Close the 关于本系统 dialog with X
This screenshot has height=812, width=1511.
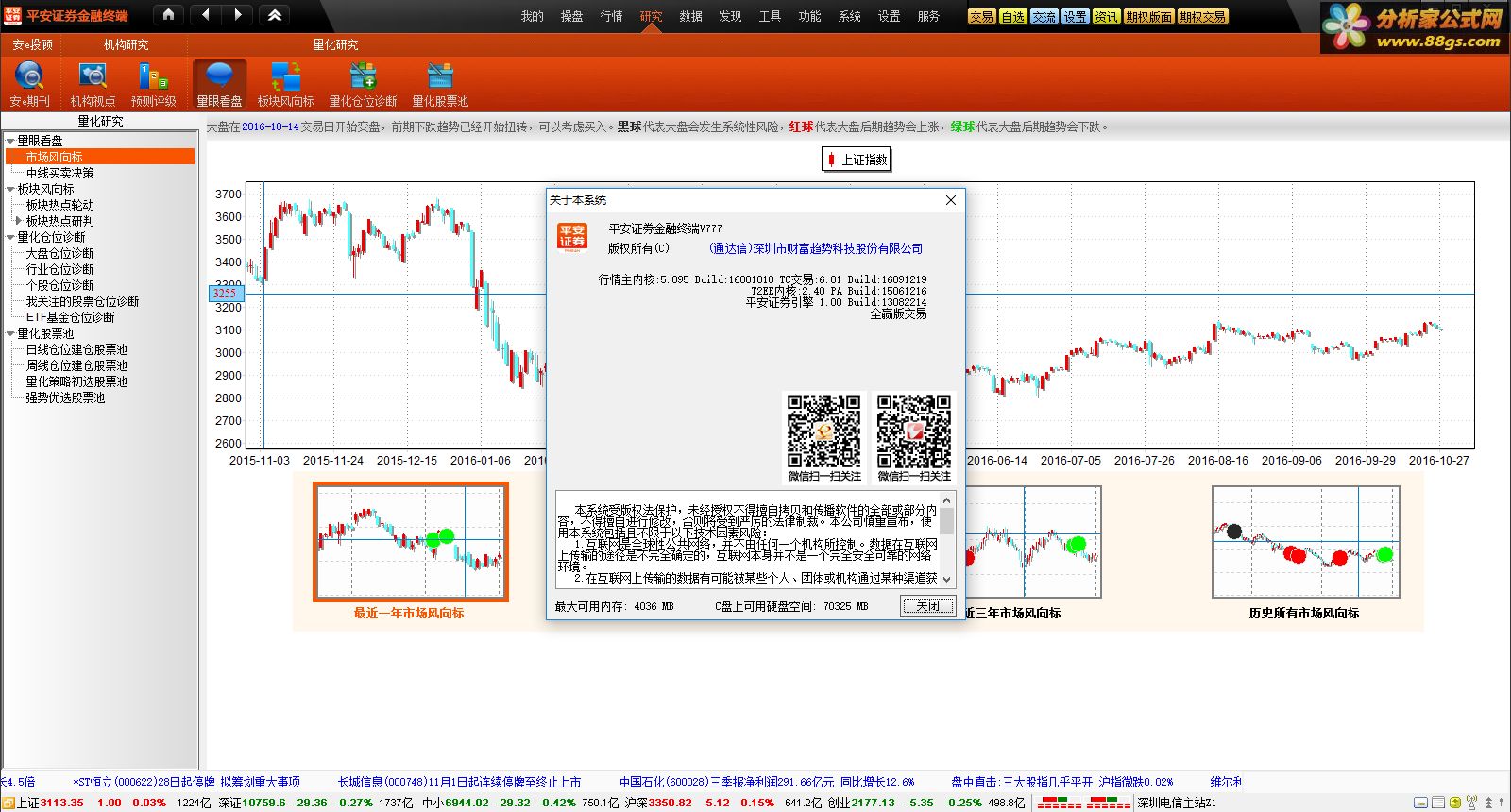tap(951, 200)
